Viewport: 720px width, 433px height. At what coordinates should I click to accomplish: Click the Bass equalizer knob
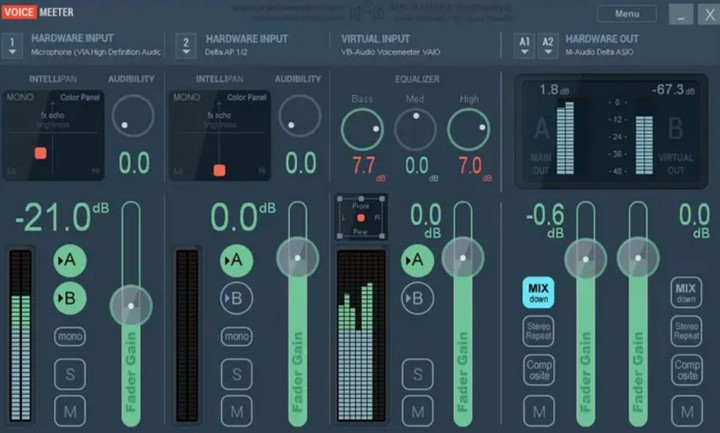point(362,129)
